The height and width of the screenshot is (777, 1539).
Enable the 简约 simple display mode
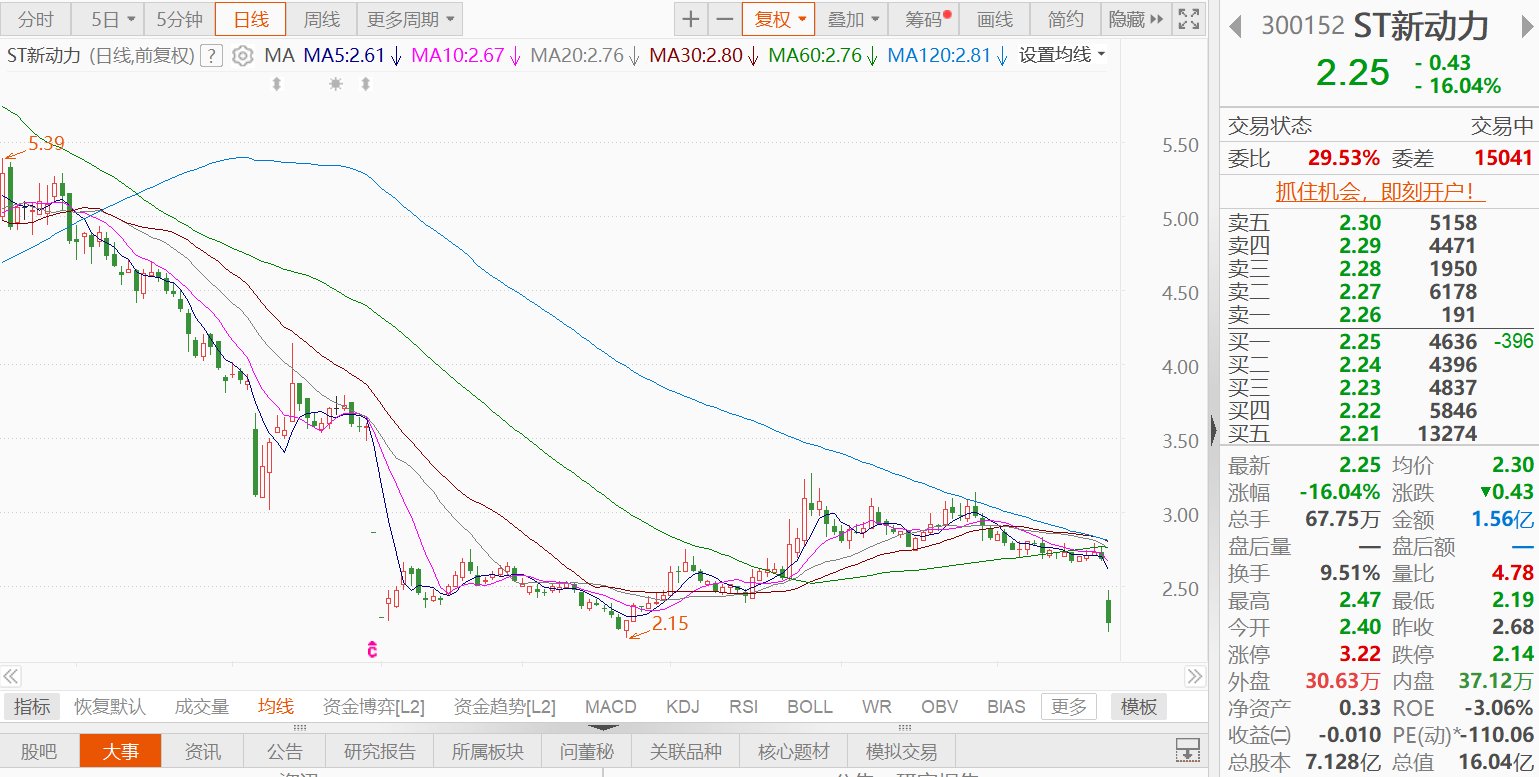coord(1066,19)
